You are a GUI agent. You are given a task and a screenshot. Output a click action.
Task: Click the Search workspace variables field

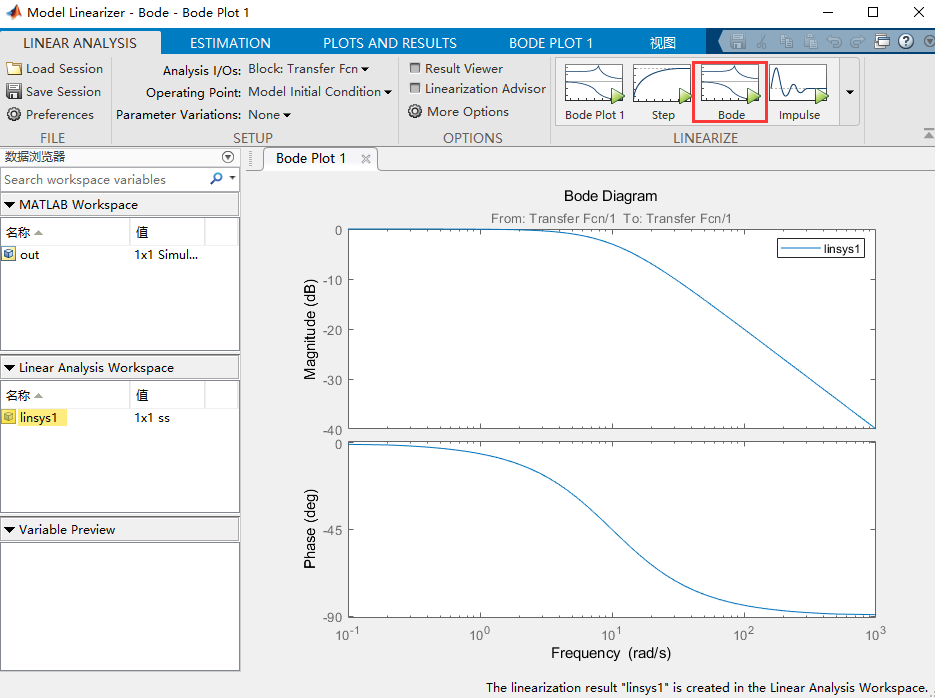tap(104, 179)
